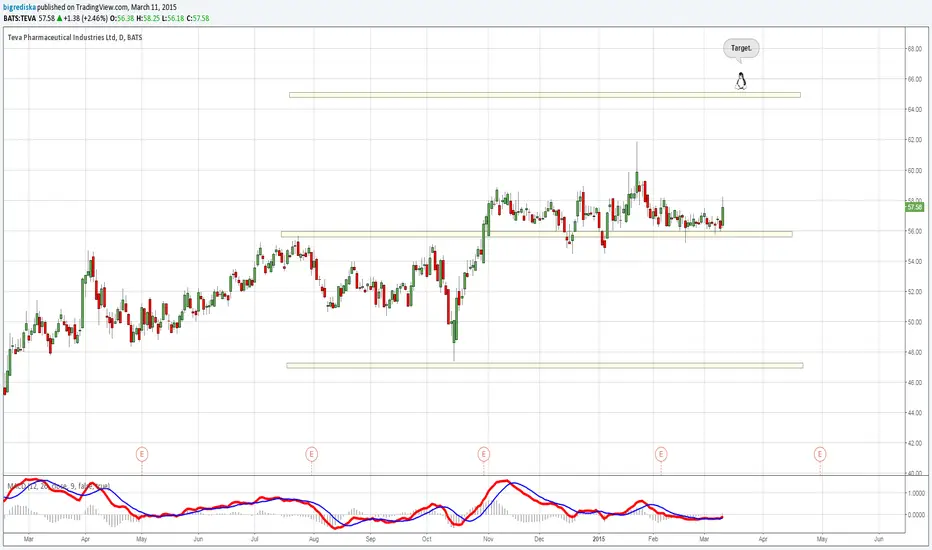932x550 pixels.
Task: Click the earnings E marker above the Feb label
Action: pos(661,454)
